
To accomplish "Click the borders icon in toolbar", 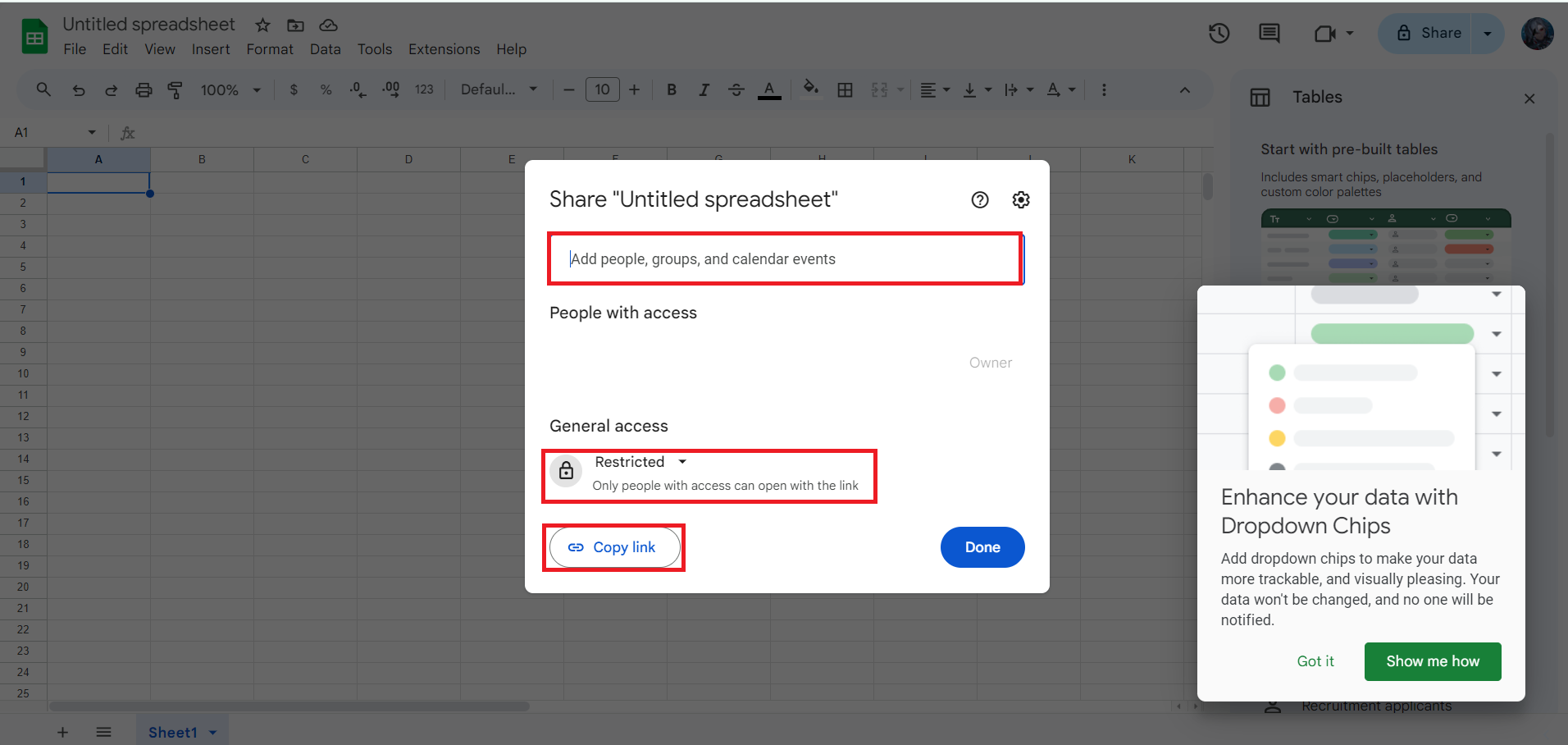I will (x=845, y=90).
